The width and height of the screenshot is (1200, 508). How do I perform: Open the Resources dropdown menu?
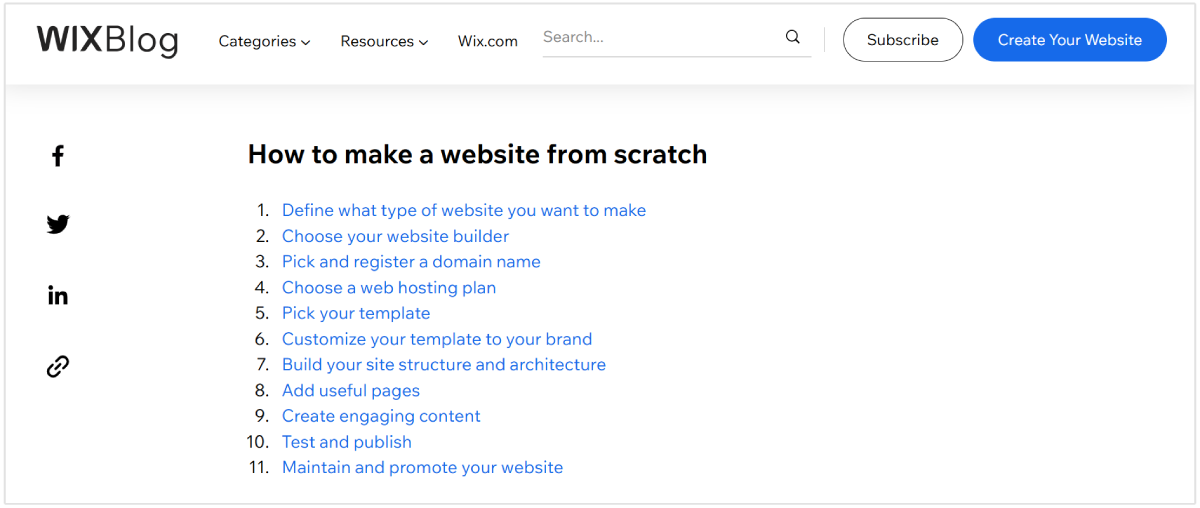click(384, 41)
